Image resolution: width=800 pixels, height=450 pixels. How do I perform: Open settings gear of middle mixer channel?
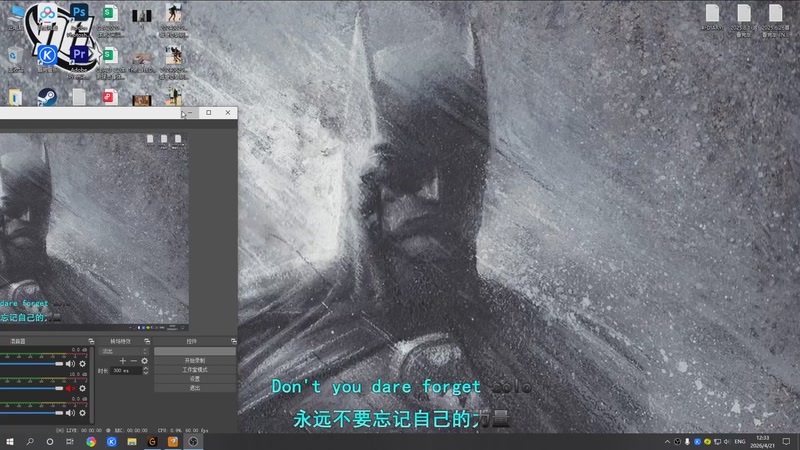pos(83,388)
